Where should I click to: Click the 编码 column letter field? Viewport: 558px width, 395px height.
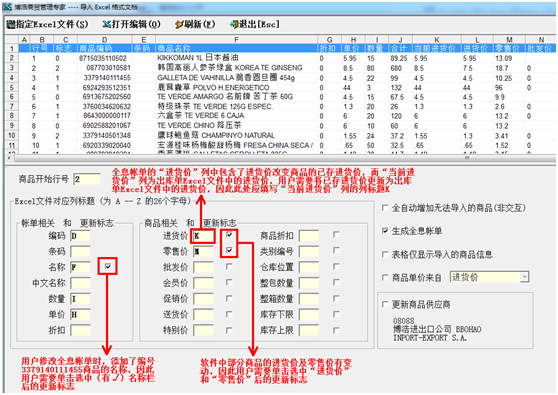click(80, 236)
